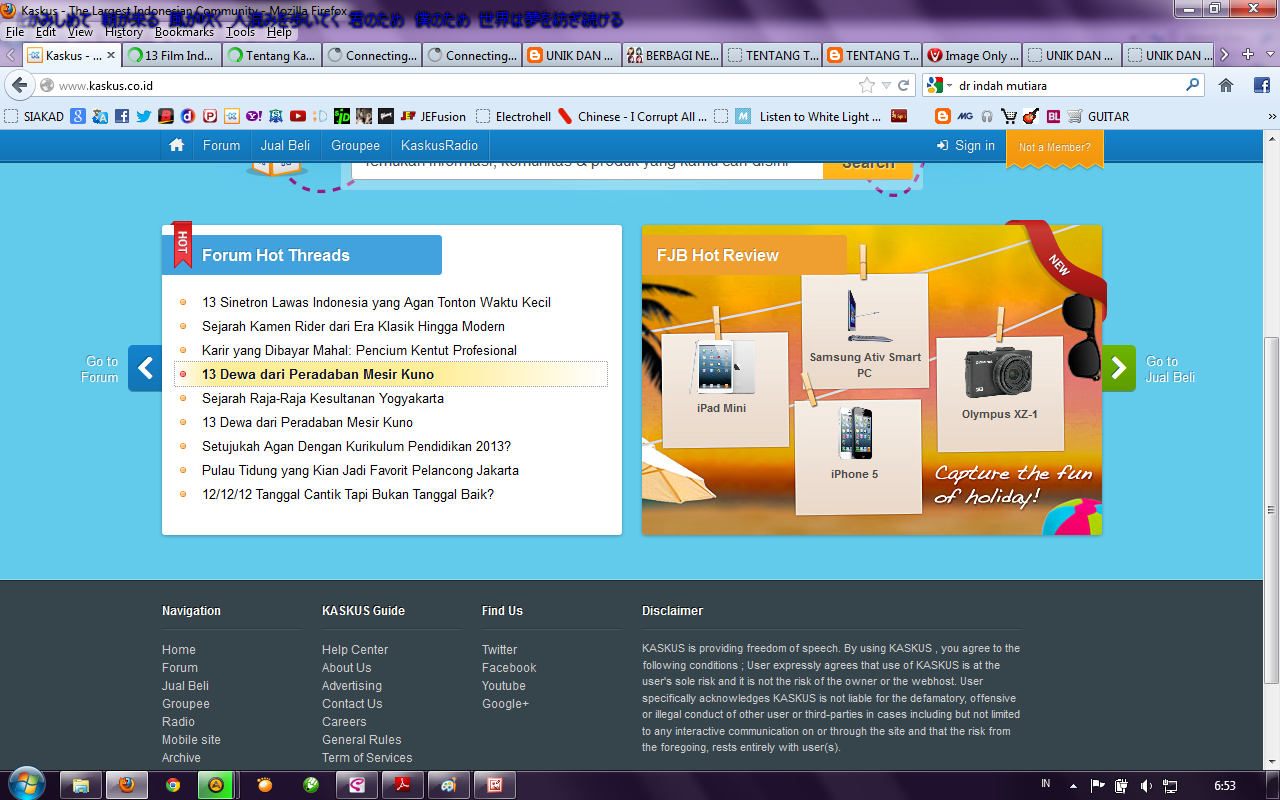Open thread Pulau Tidung yang Kian Jadi Favorit
1280x800 pixels.
360,470
